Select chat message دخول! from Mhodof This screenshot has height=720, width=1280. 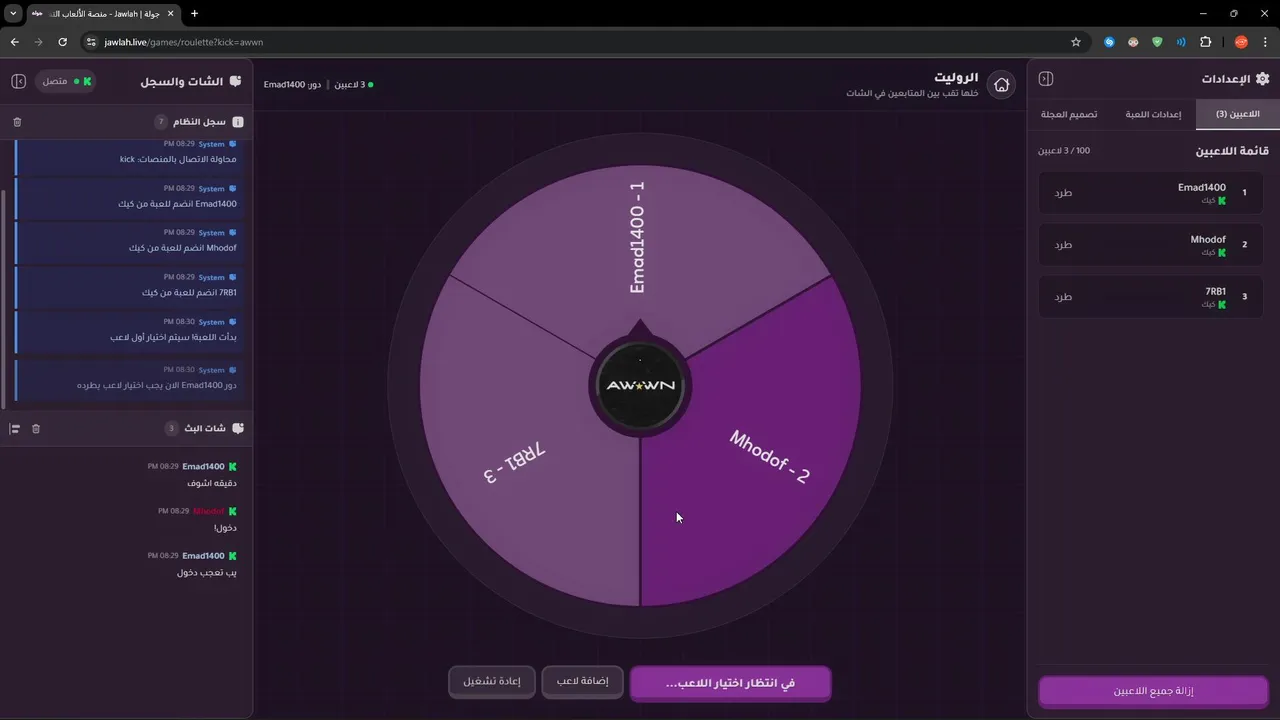225,528
